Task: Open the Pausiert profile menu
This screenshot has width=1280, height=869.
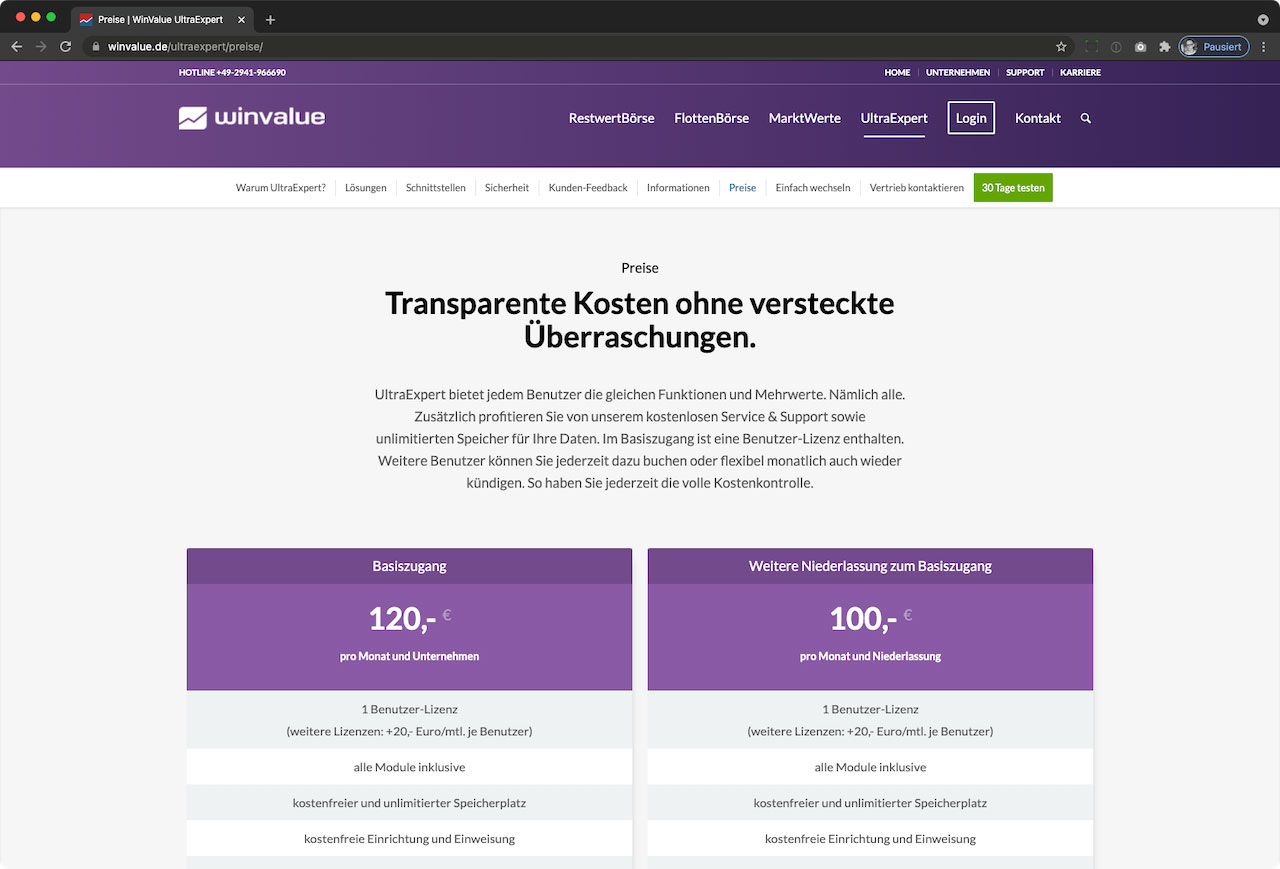Action: [1214, 46]
